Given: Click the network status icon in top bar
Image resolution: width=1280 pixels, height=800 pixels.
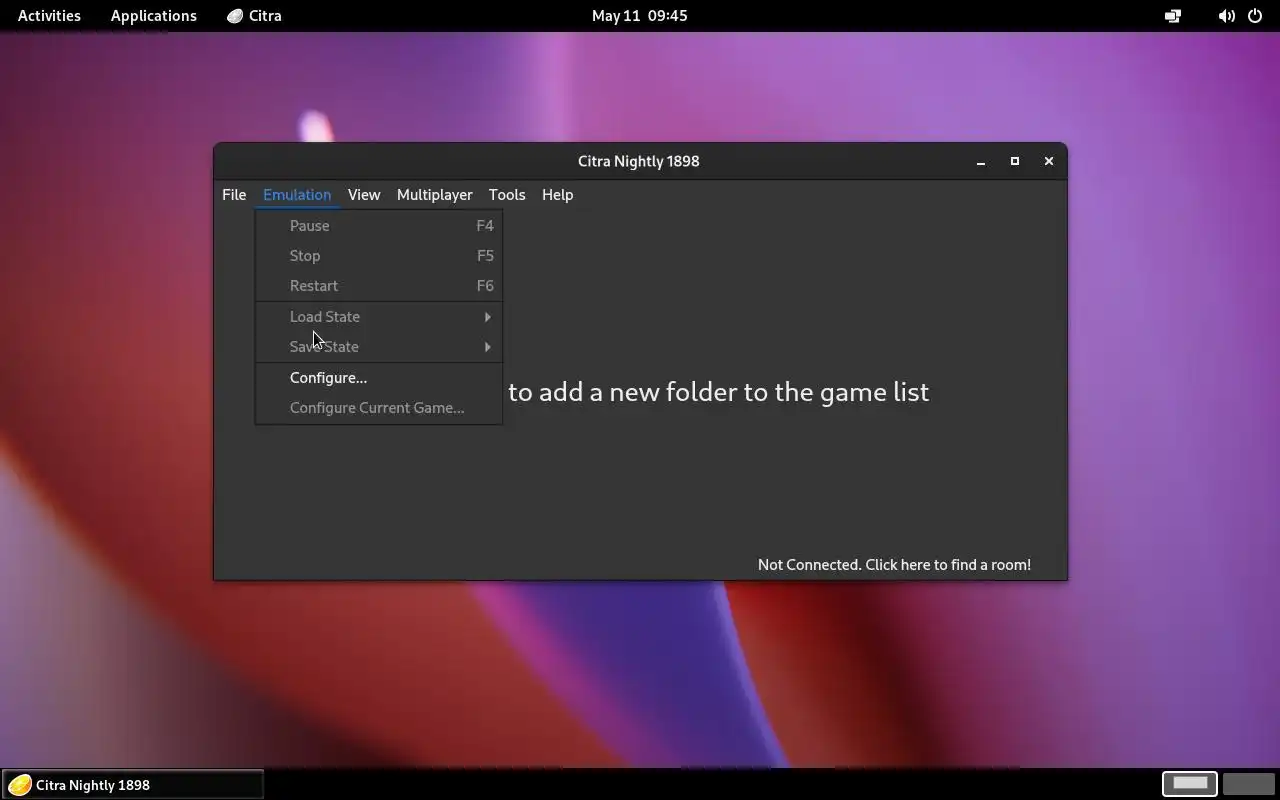Looking at the screenshot, I should click(x=1173, y=16).
